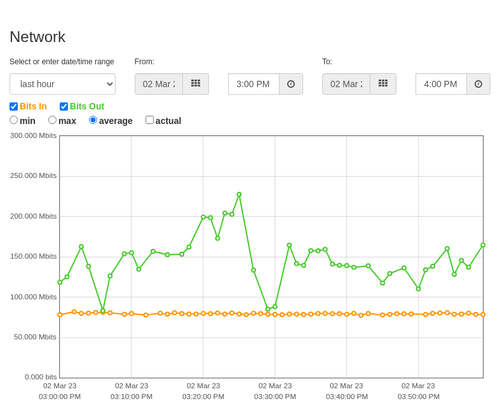Click the Network heading
The image size is (500, 403).
(x=38, y=37)
